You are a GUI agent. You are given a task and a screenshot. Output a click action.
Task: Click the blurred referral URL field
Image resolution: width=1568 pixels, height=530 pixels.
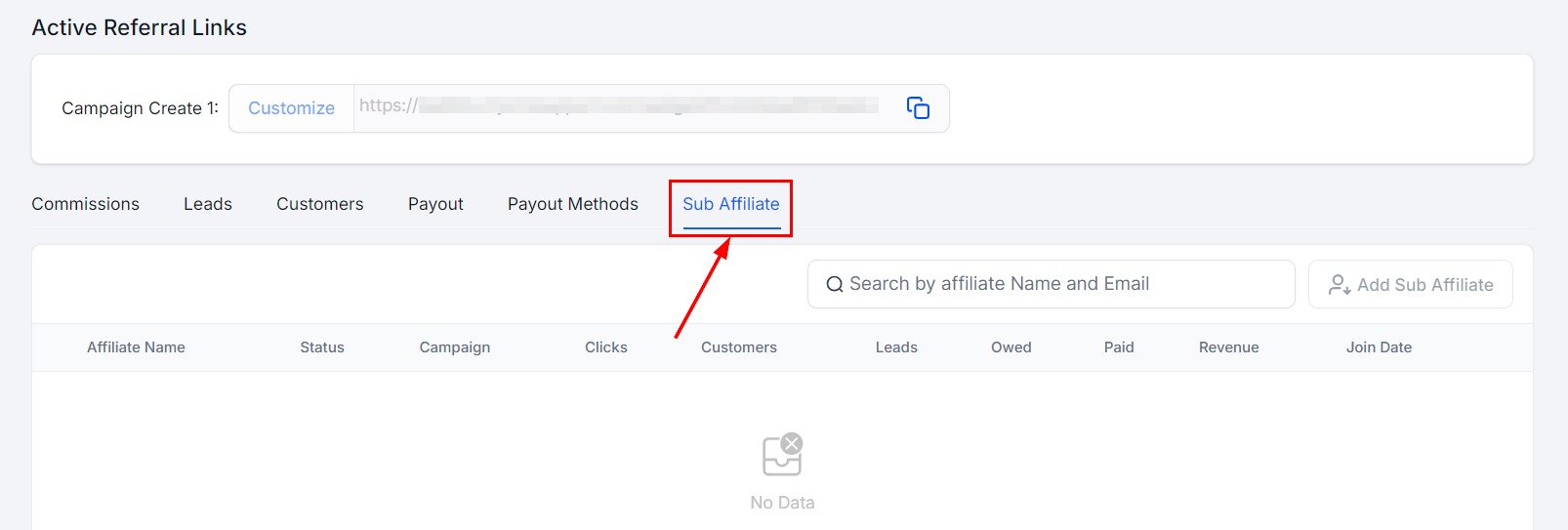[625, 107]
